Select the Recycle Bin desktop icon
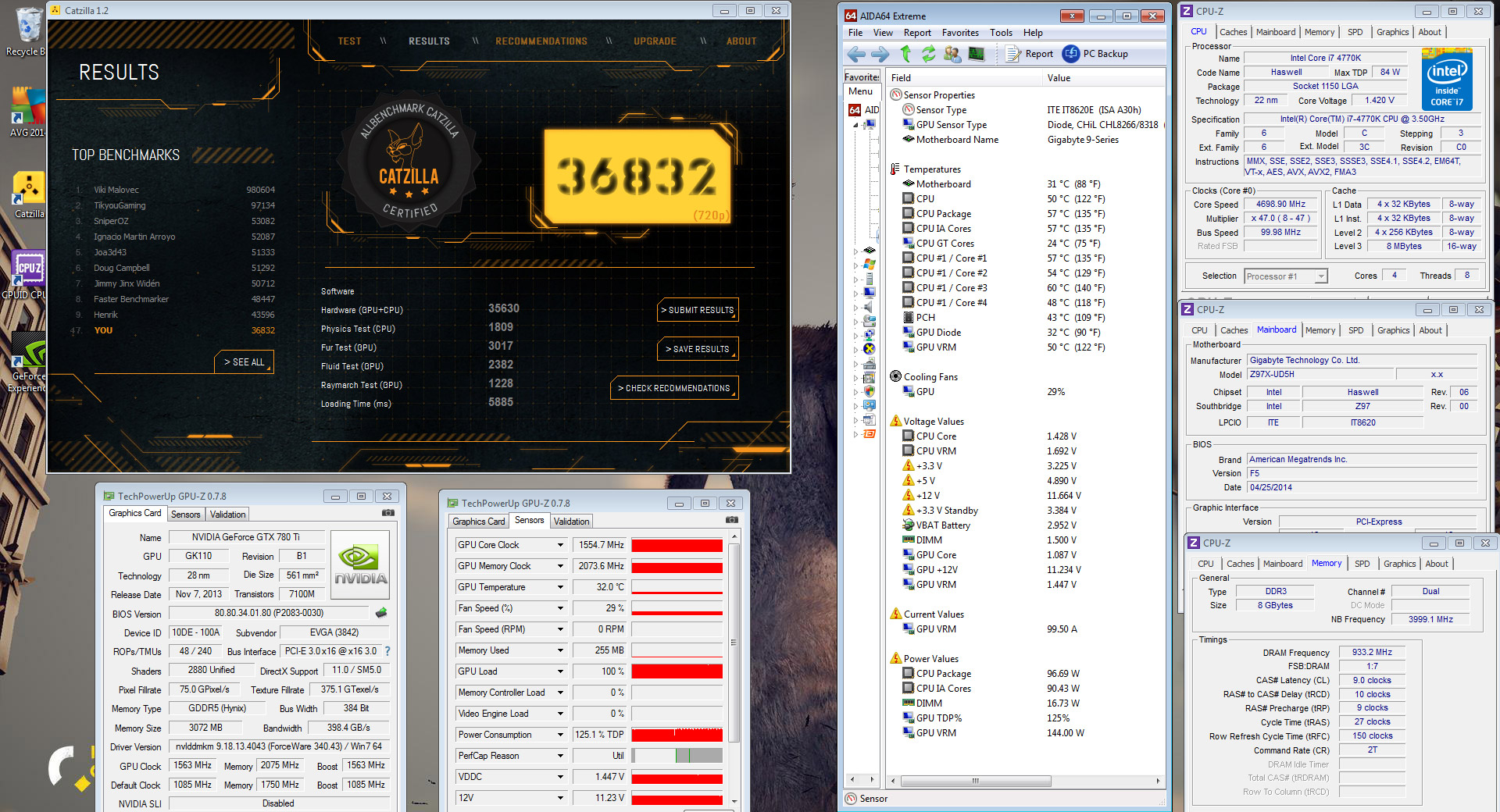The height and width of the screenshot is (812, 1500). pyautogui.click(x=28, y=32)
